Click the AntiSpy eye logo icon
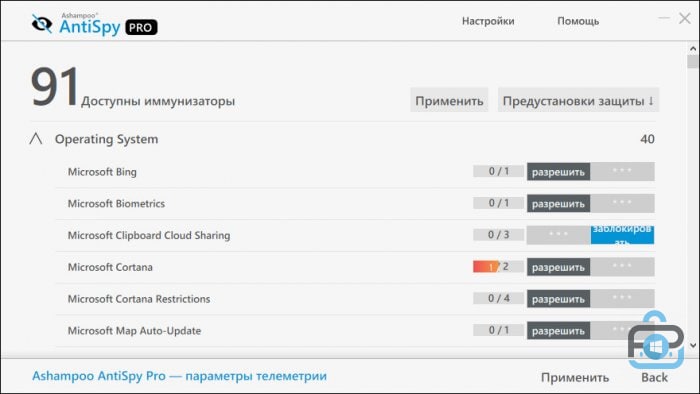 click(x=42, y=24)
